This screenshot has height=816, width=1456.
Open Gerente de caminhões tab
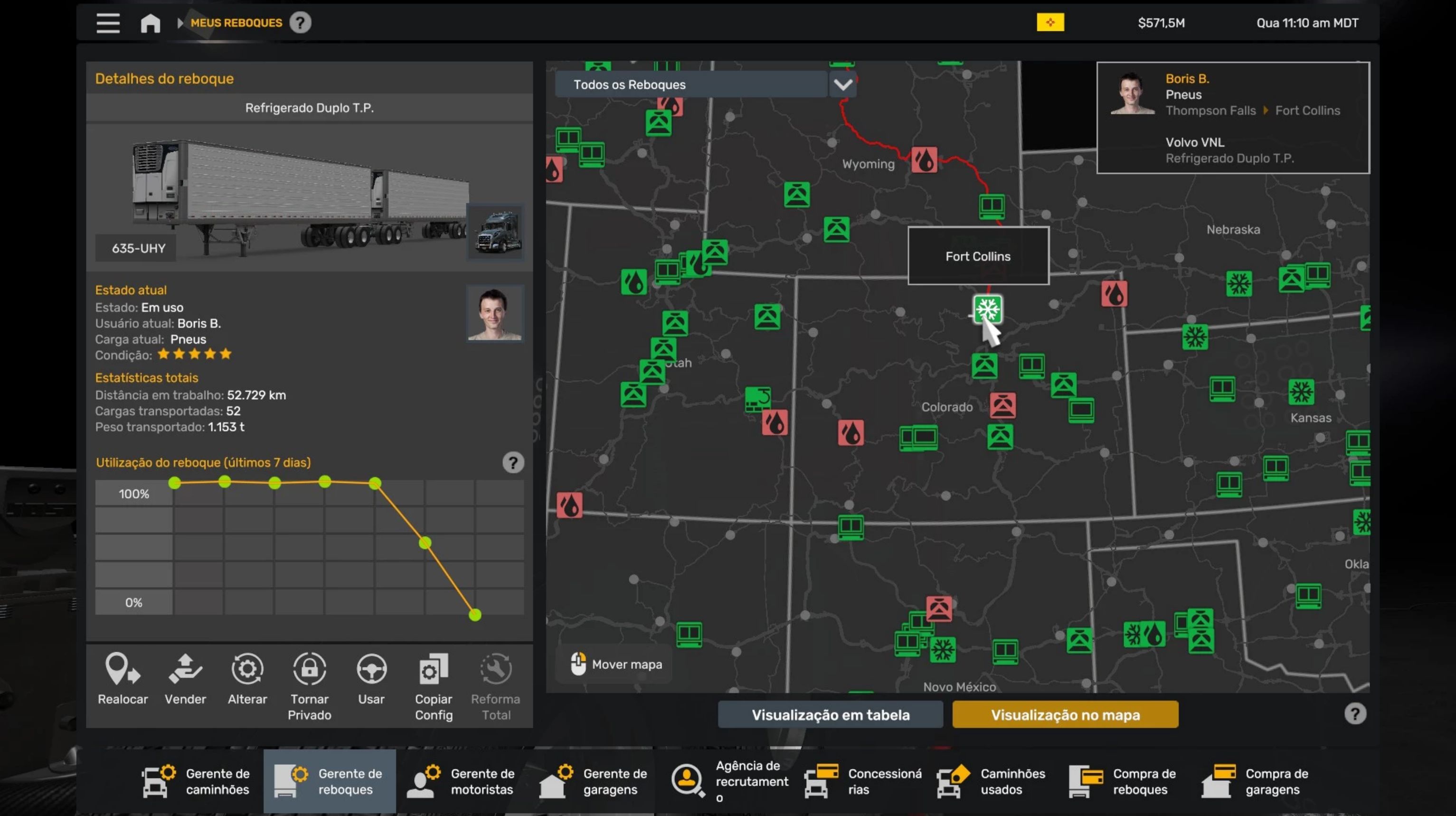coord(196,781)
